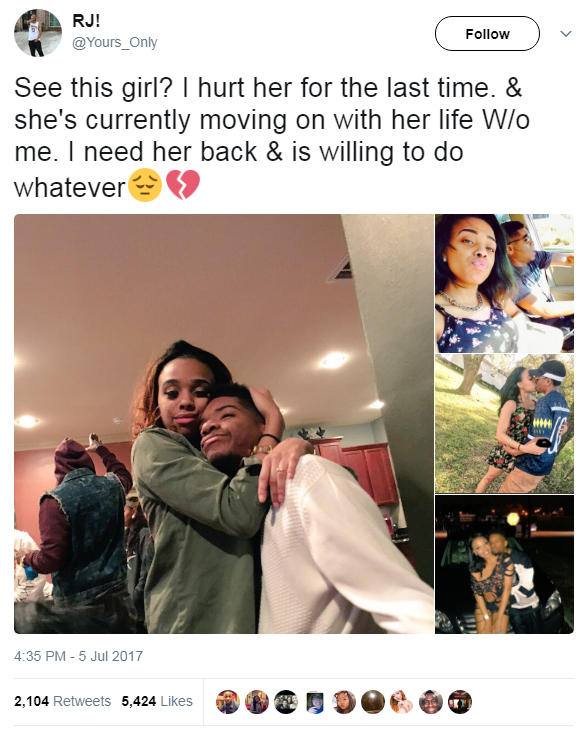Open the car selfie photo thumbnail
588x734 pixels.
tap(504, 283)
